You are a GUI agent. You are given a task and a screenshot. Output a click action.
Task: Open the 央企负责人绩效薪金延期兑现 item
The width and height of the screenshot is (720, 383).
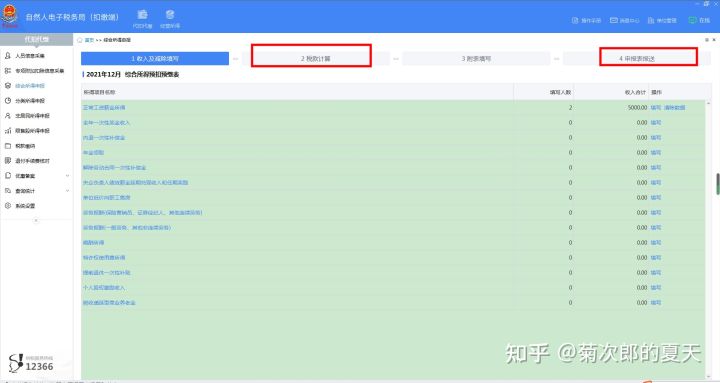[x=135, y=182]
